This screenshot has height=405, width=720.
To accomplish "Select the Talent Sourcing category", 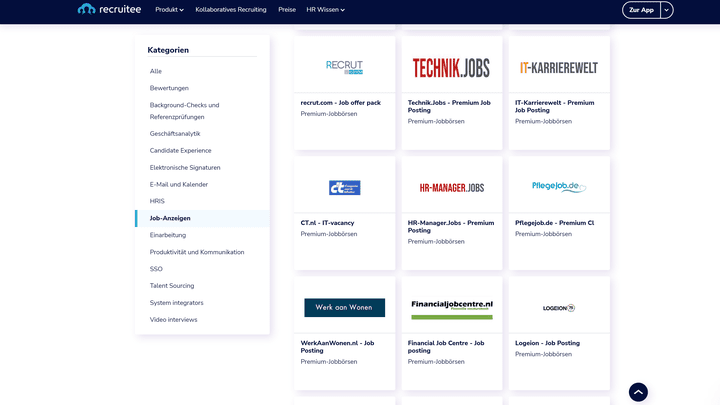I will pos(172,286).
